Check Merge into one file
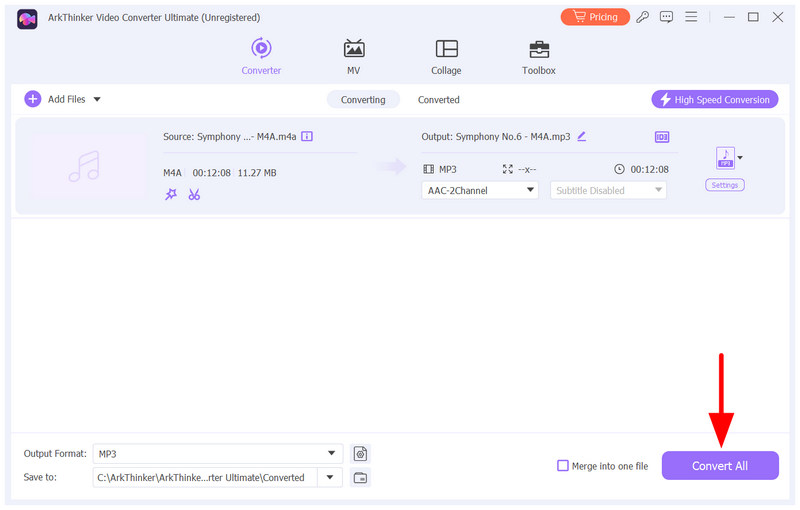This screenshot has height=510, width=800. coord(563,466)
